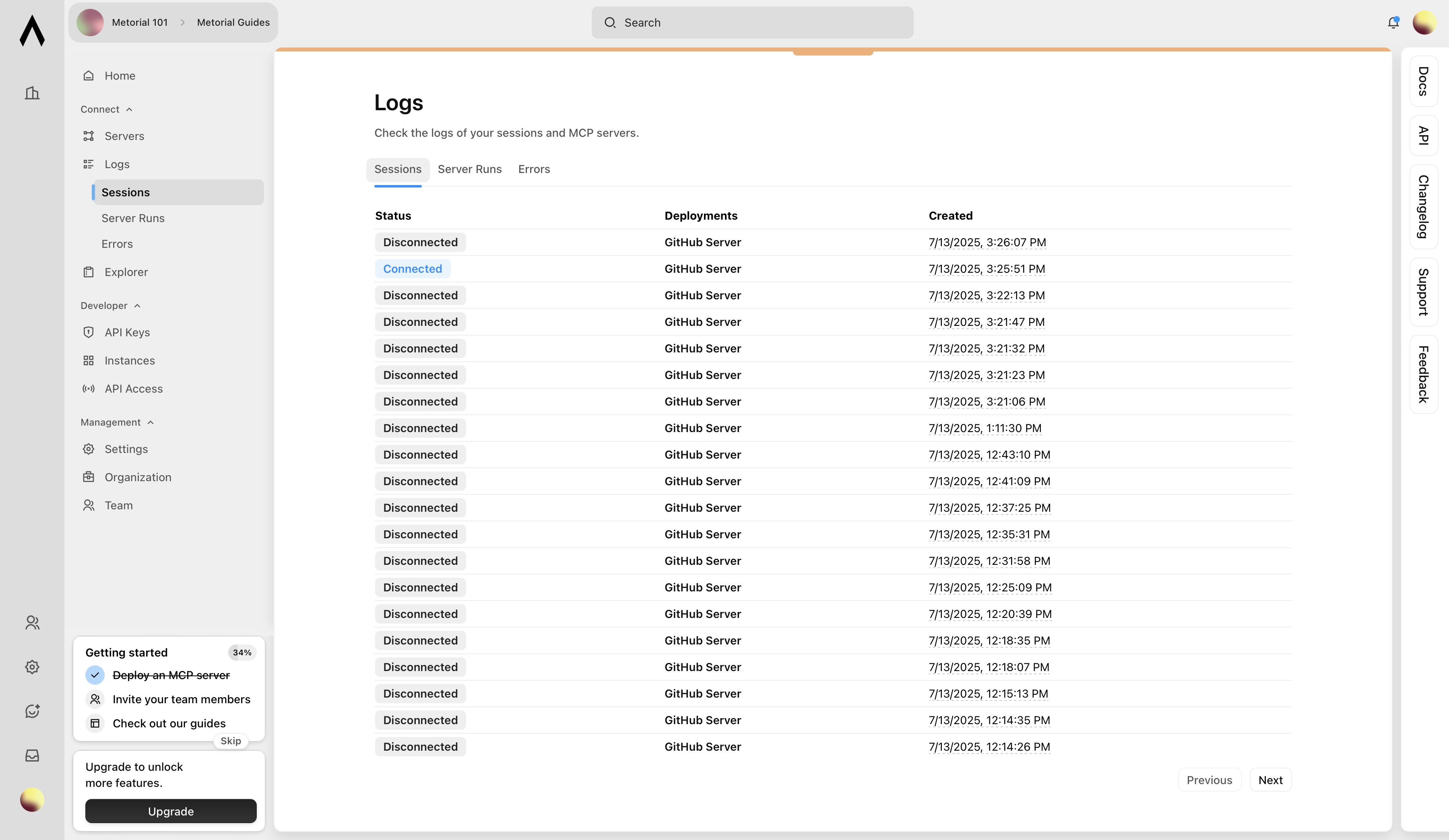Switch to the Server Runs tab

pos(469,169)
